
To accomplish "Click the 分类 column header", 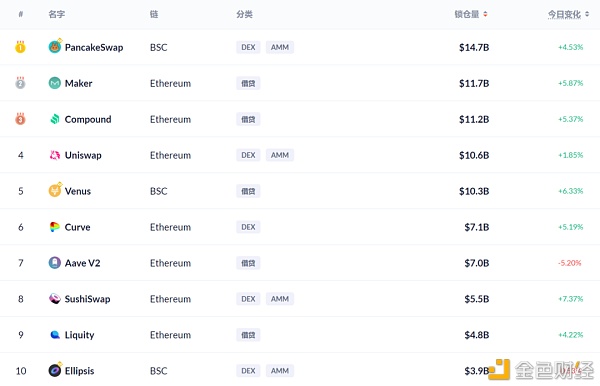I will tap(245, 14).
